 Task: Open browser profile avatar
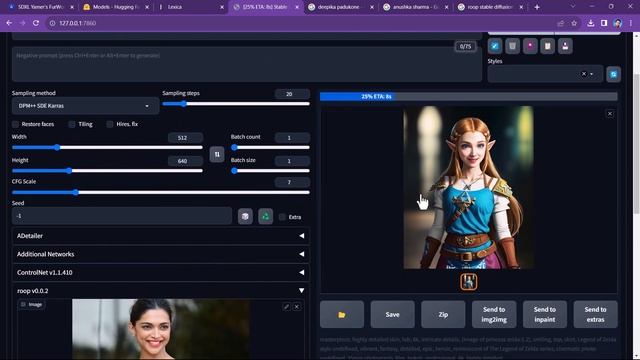[618, 23]
